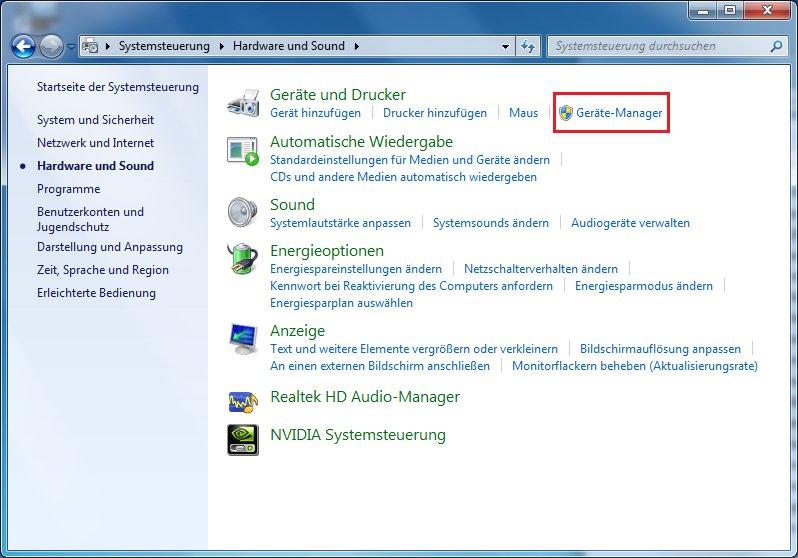Click Kennwort bei Reaktivierung des Computers anfordern
This screenshot has width=798, height=558.
[x=411, y=286]
